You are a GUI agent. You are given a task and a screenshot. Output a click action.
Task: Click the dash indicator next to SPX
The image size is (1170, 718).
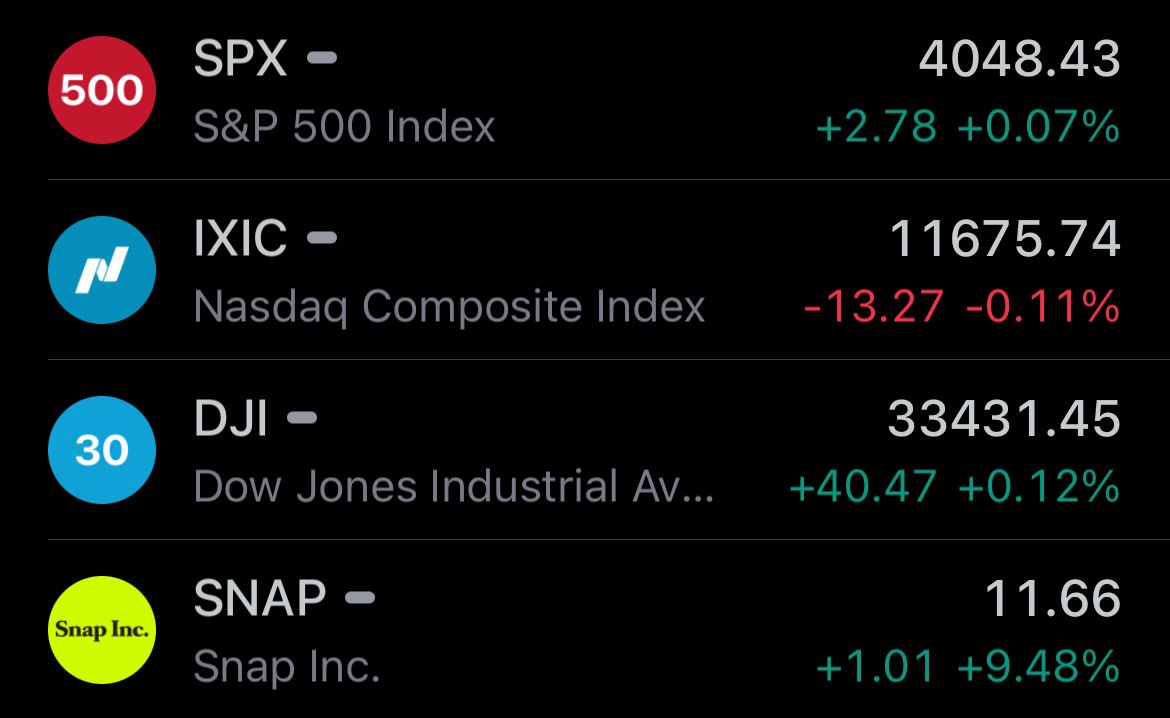pos(322,57)
